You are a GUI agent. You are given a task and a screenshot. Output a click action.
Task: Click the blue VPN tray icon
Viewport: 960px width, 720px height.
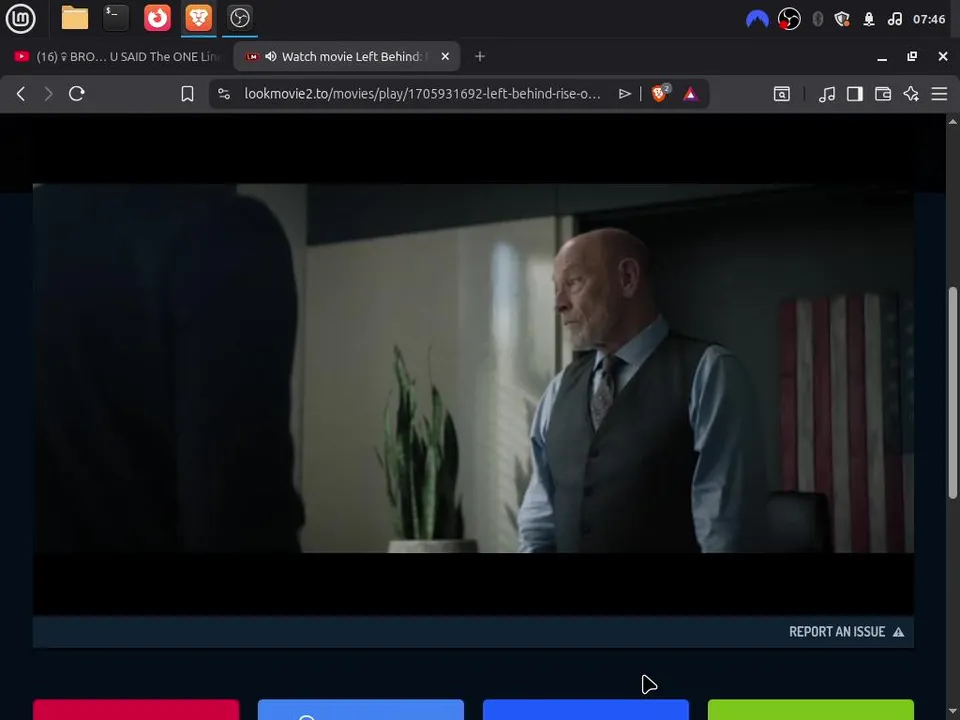pos(757,19)
